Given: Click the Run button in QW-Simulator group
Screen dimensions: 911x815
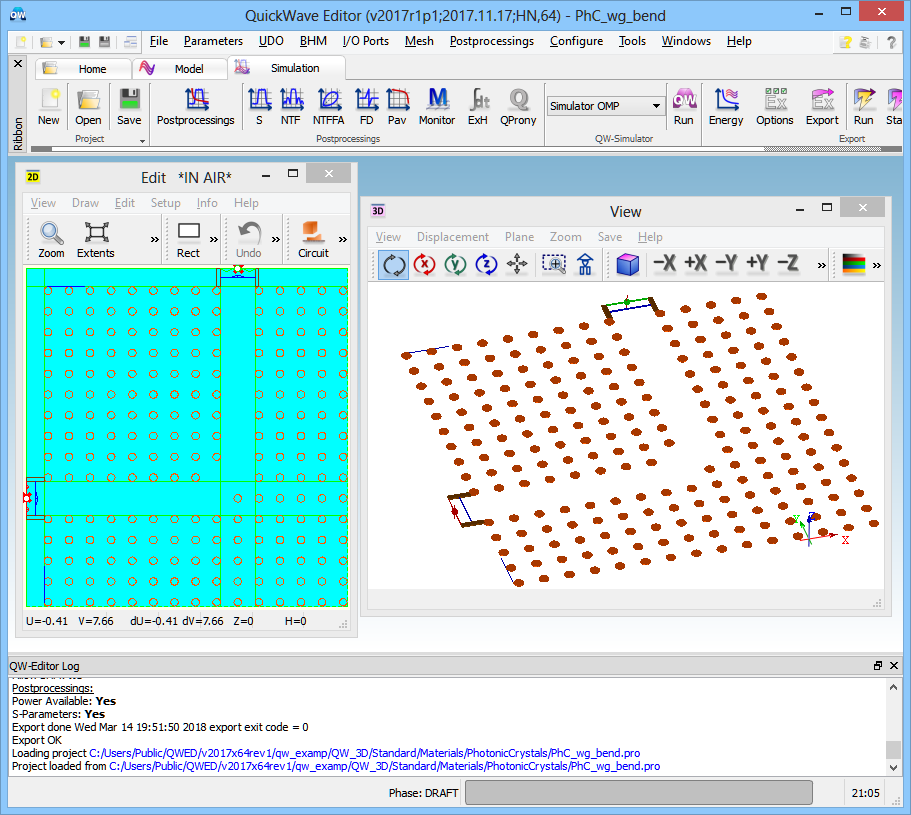Looking at the screenshot, I should [x=683, y=106].
